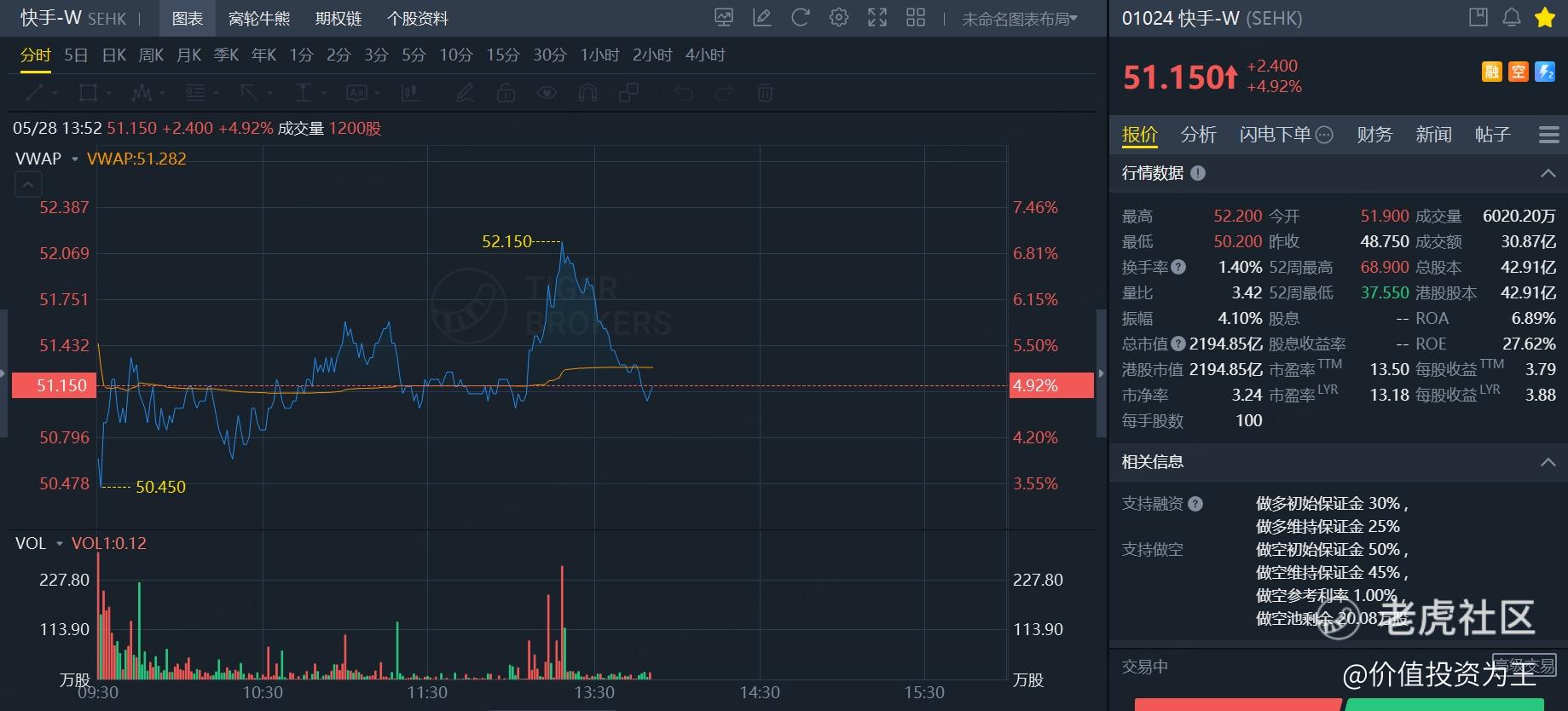The width and height of the screenshot is (1568, 711).
Task: Open the hamburger menu in quote tabs
Action: pos(1549,135)
